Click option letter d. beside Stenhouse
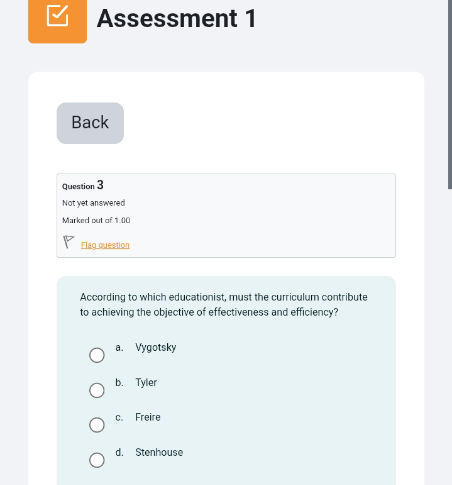Image resolution: width=452 pixels, height=485 pixels. point(119,452)
